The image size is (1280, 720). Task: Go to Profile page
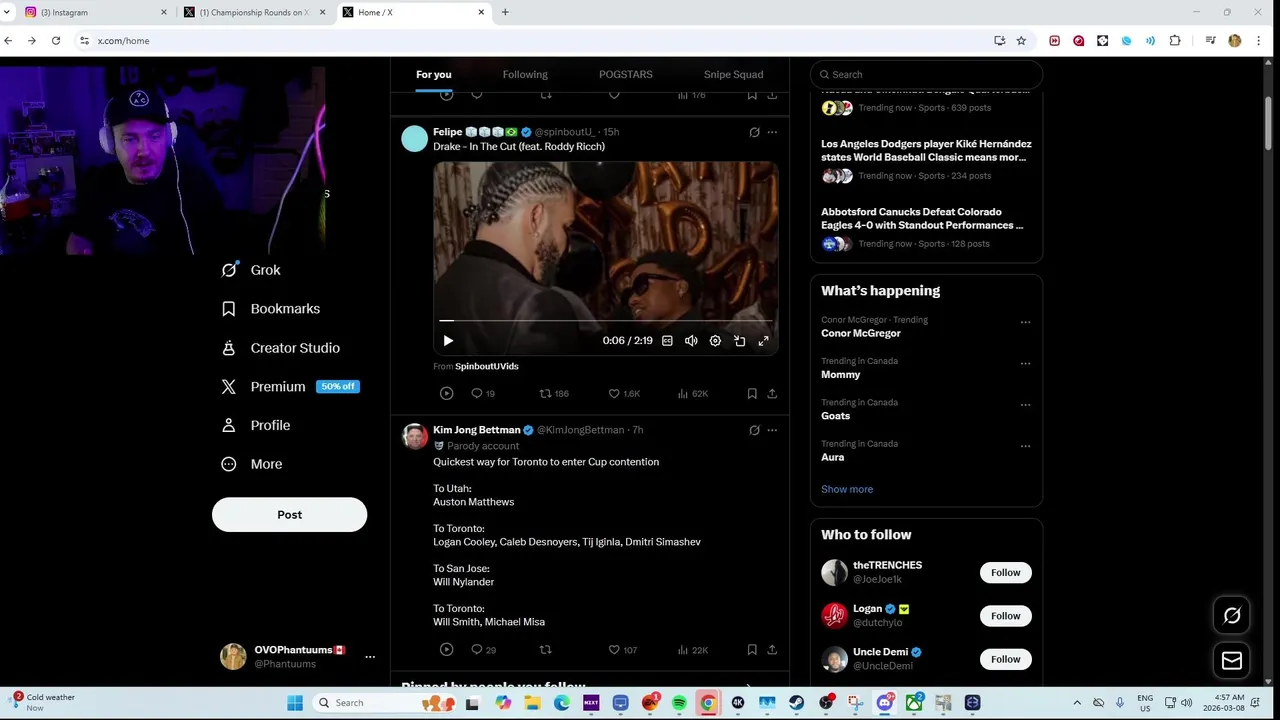pos(255,425)
